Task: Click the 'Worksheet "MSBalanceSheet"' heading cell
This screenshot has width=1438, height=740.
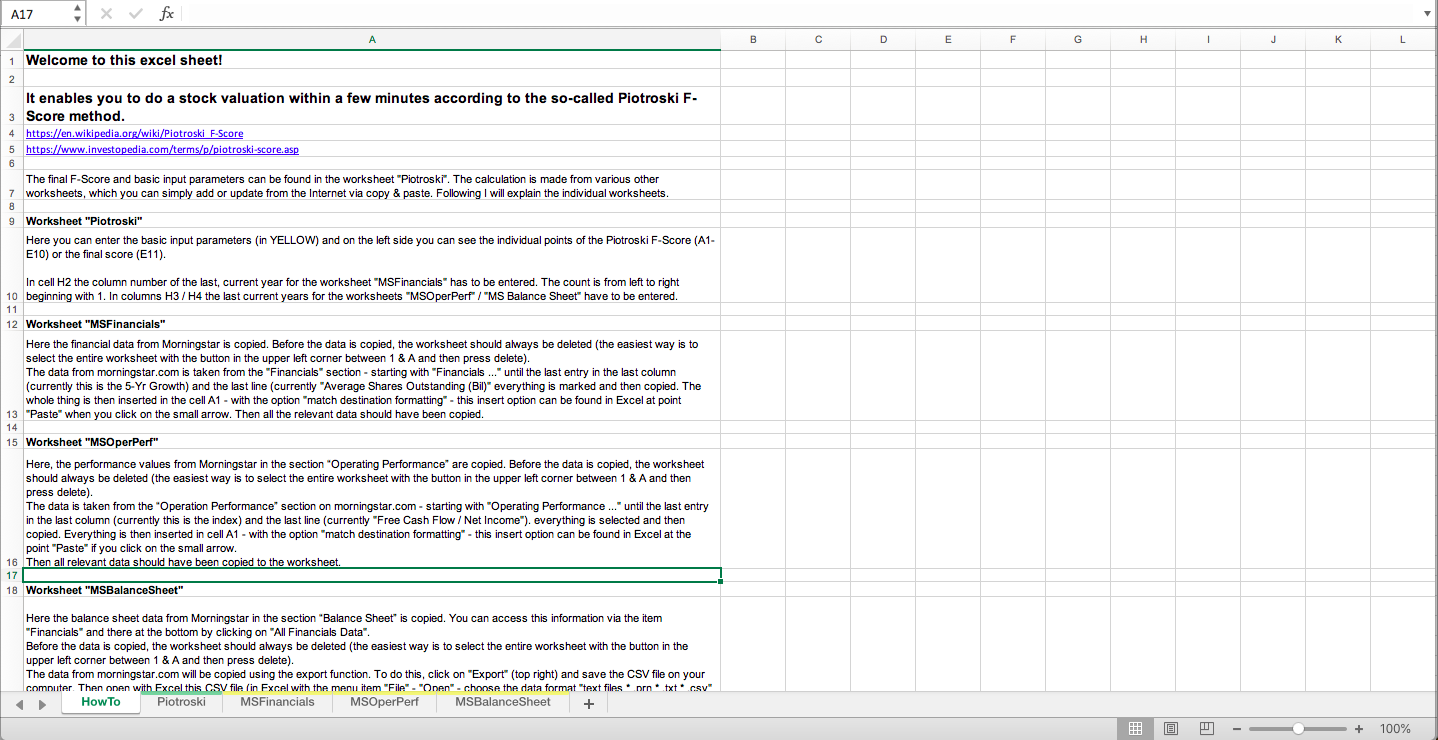Action: point(372,590)
